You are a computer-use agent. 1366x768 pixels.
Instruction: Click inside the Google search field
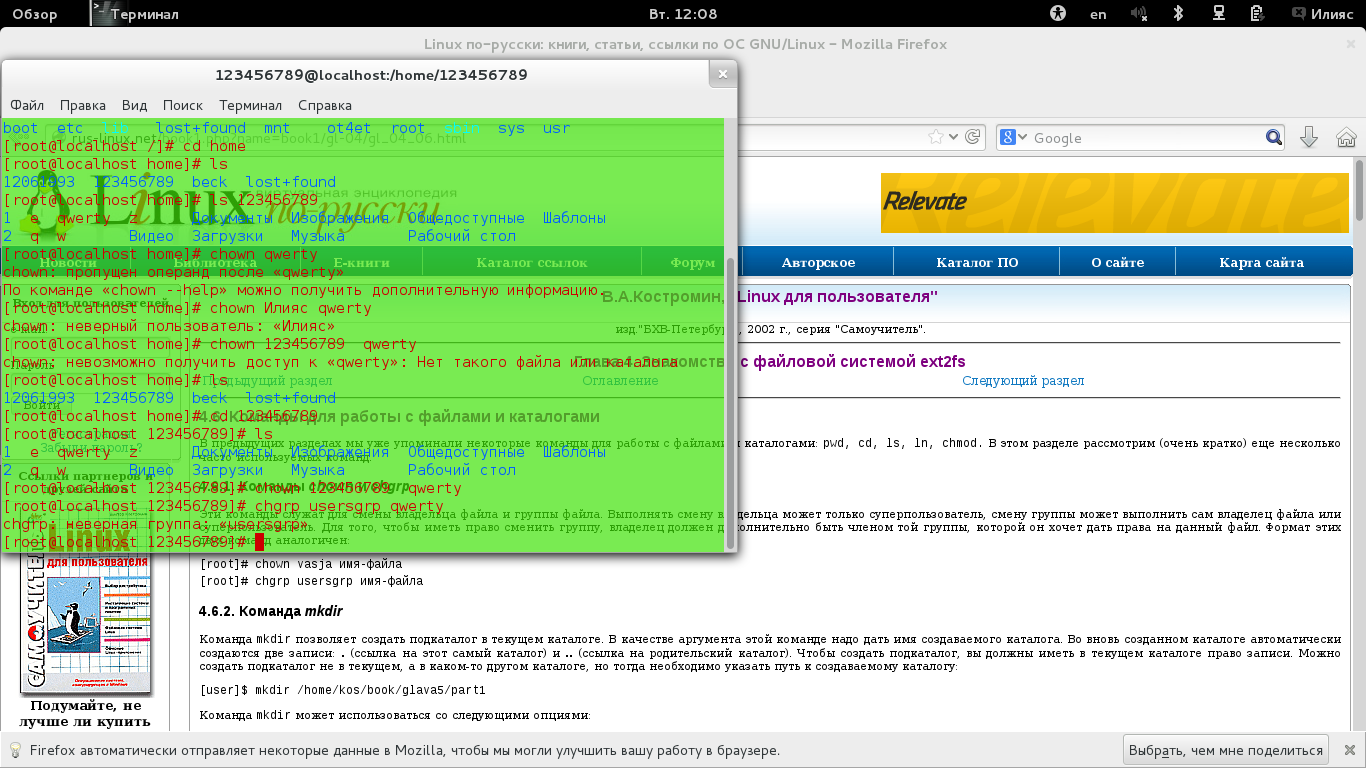1145,138
